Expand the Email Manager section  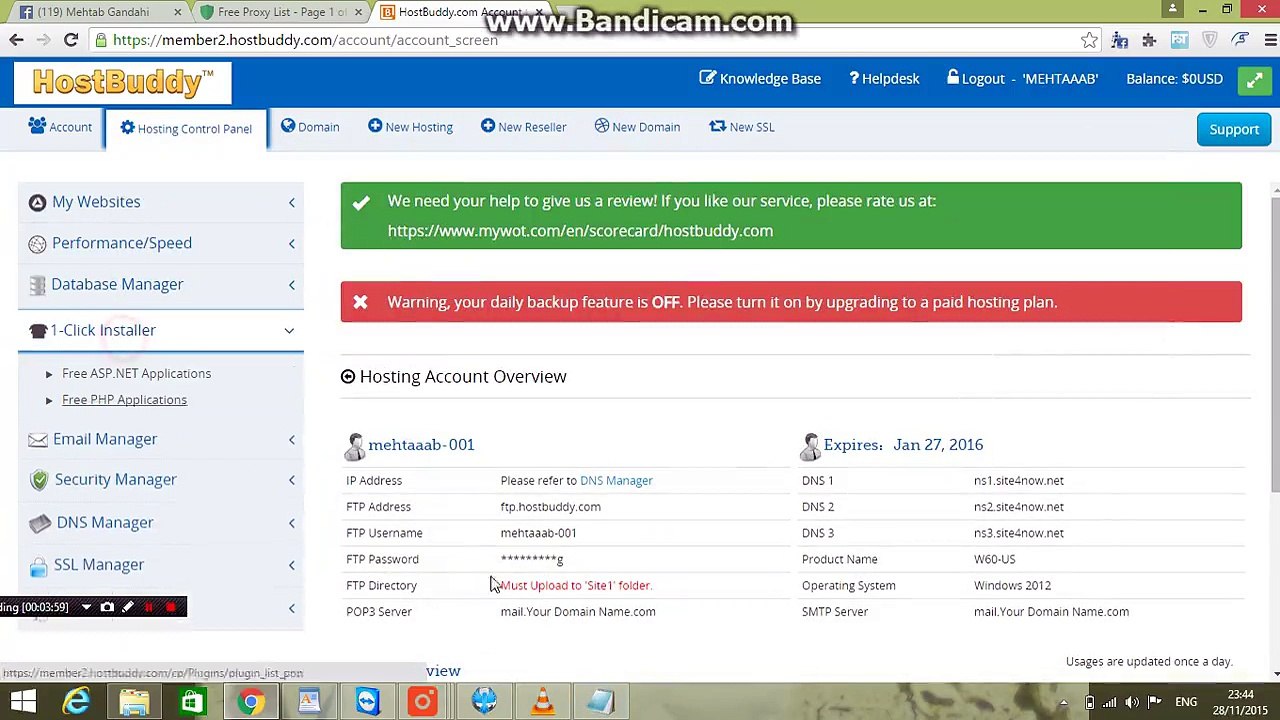161,439
